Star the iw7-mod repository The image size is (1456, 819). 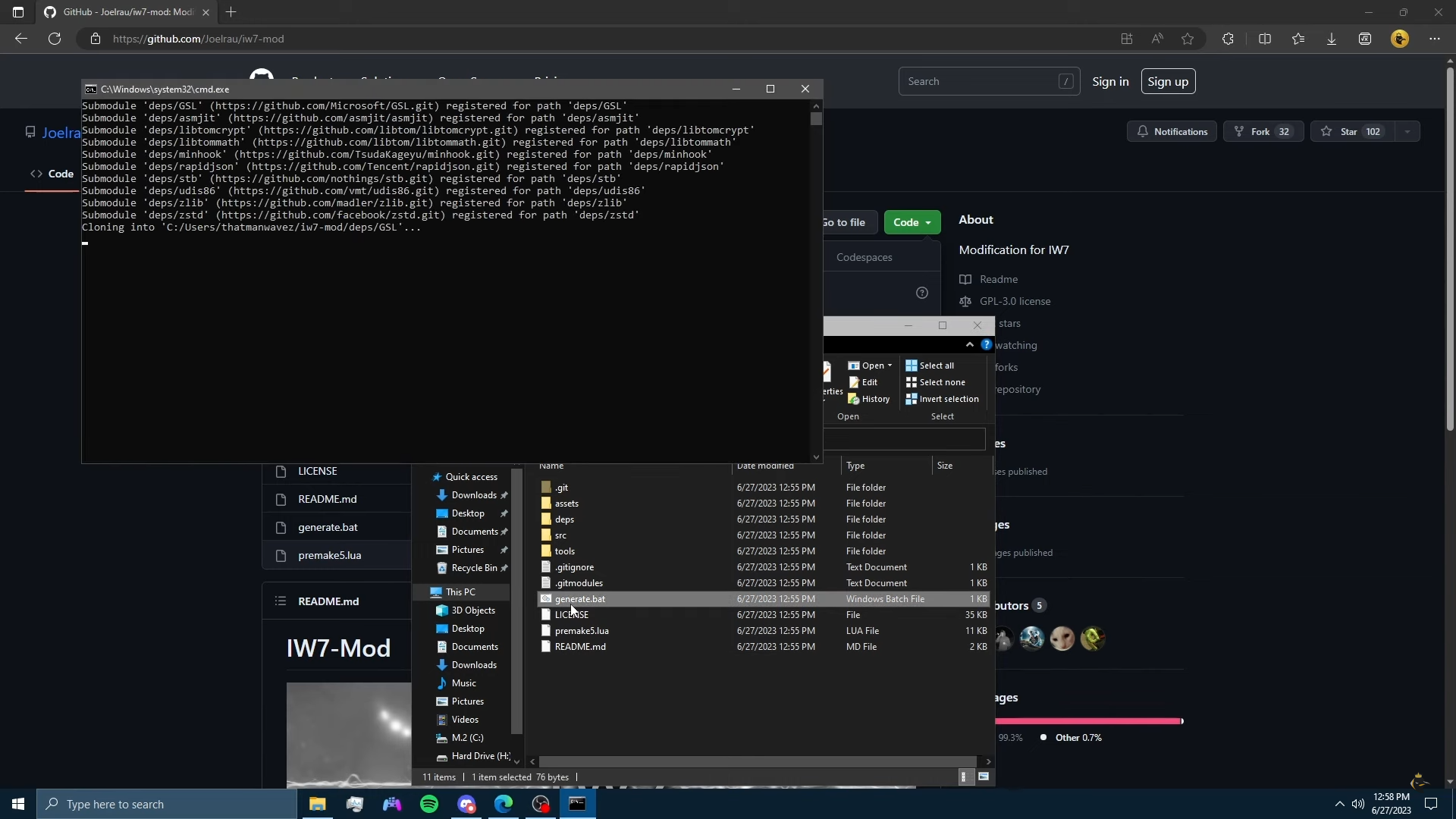1349,131
